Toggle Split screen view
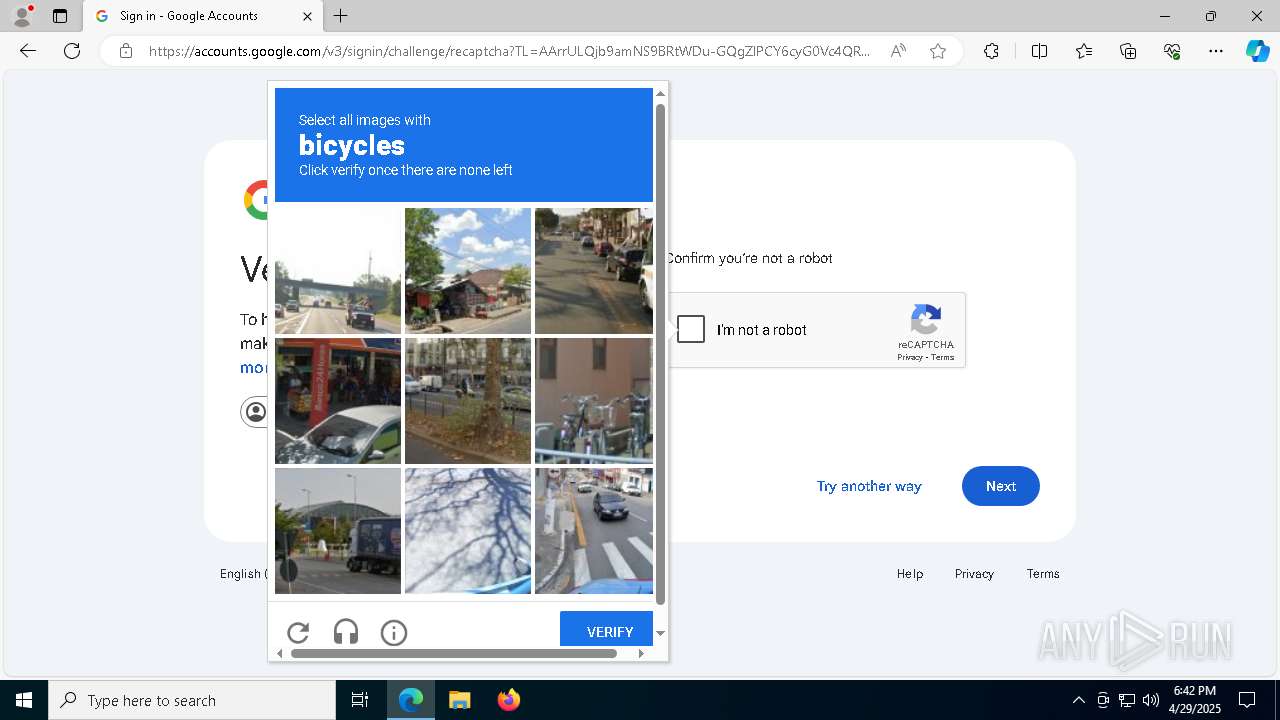This screenshot has width=1280, height=720. pos(1039,51)
